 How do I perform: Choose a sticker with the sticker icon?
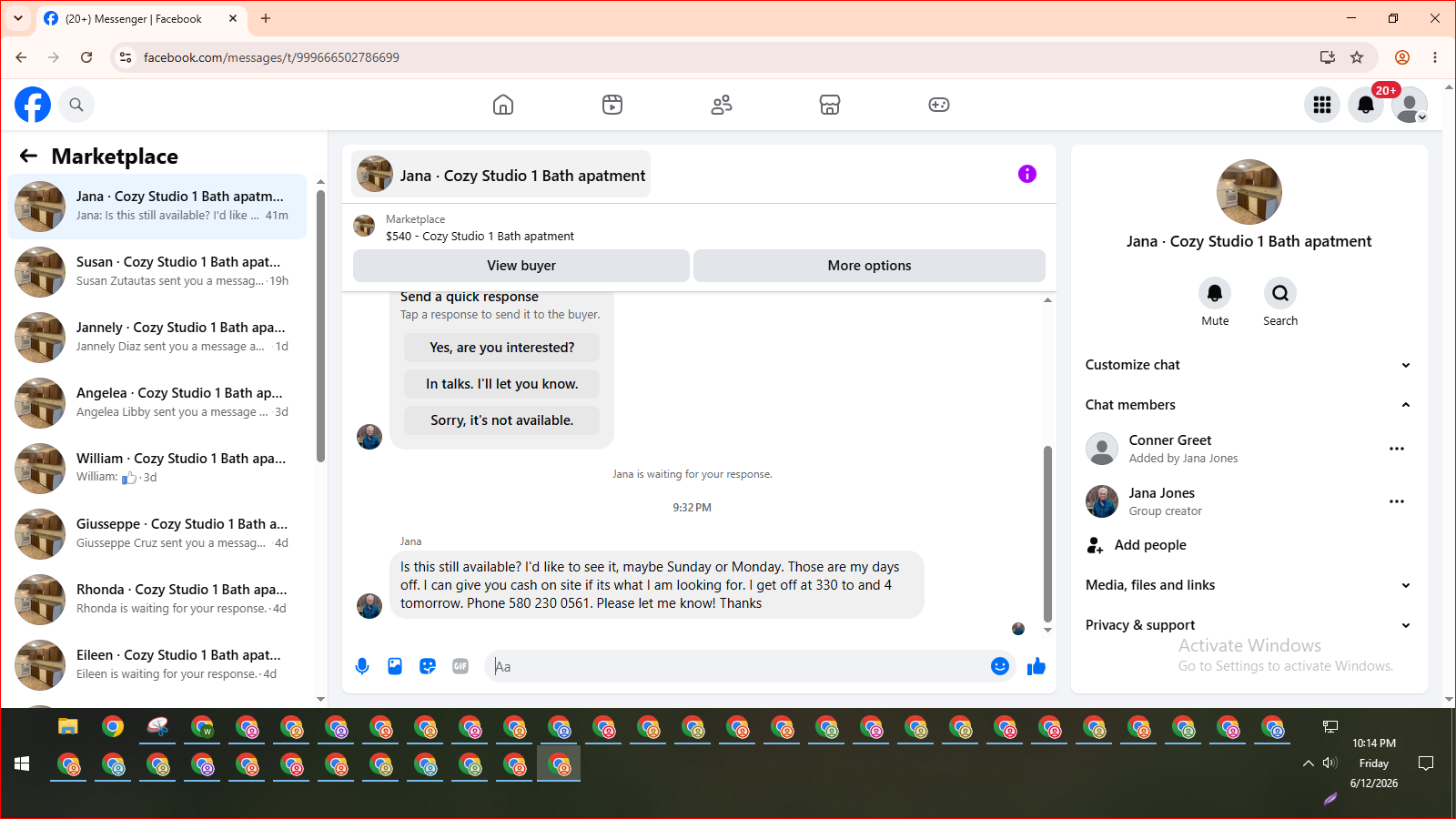click(x=428, y=666)
